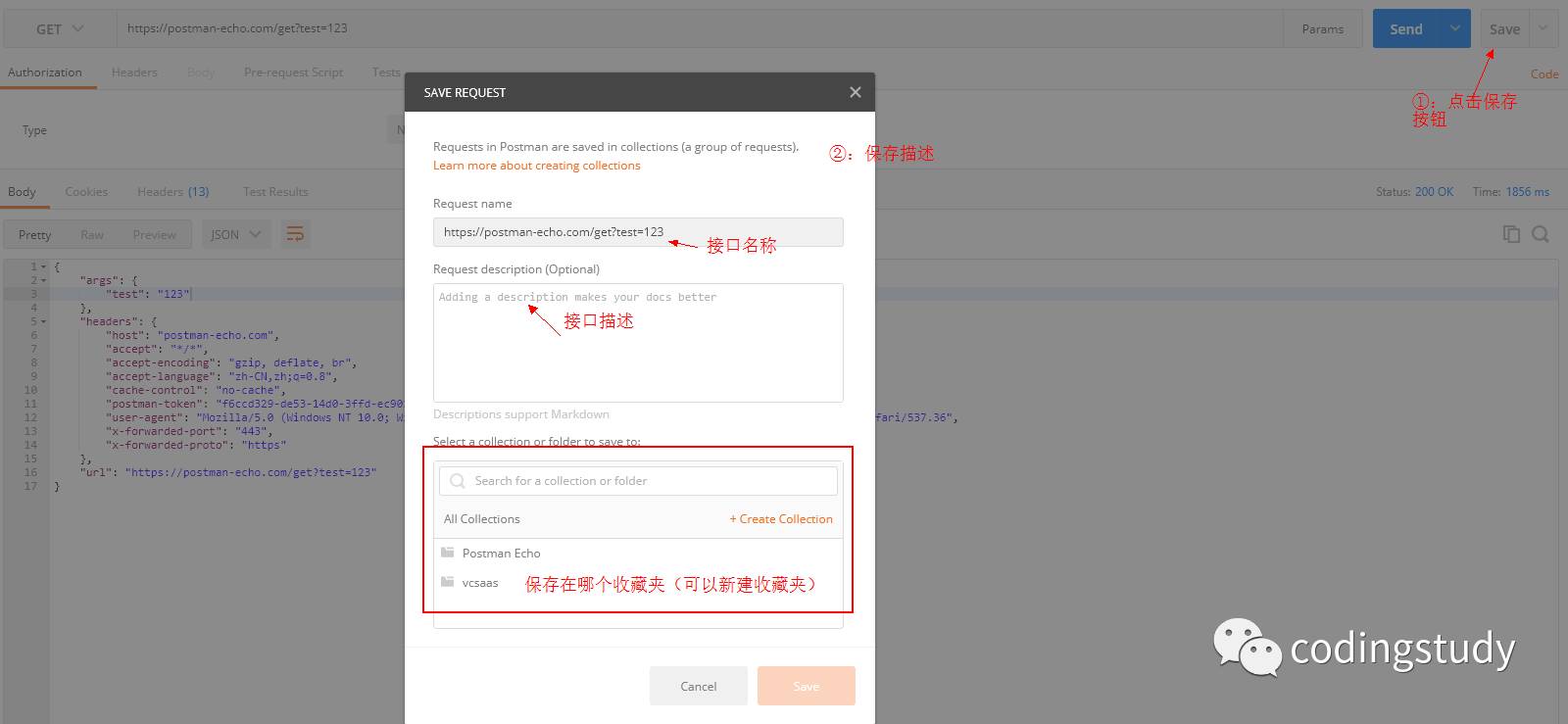This screenshot has height=724, width=1568.
Task: Switch to the request Headers tab
Action: 134,72
